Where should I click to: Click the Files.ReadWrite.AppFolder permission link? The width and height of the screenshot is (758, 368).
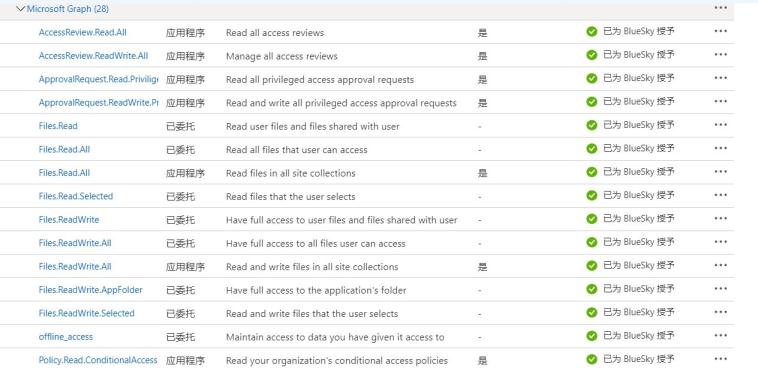[x=90, y=290]
